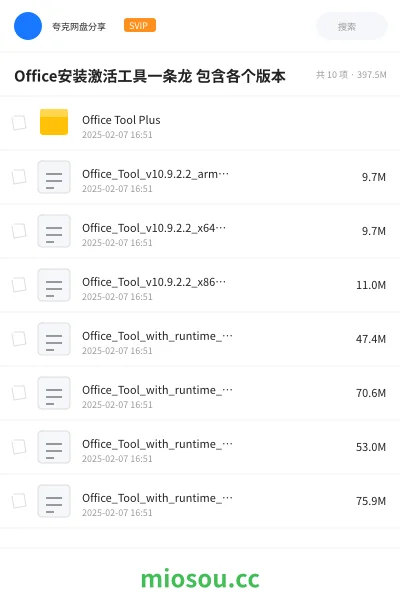400x600 pixels.
Task: Click the 53.0M size value
Action: click(371, 447)
